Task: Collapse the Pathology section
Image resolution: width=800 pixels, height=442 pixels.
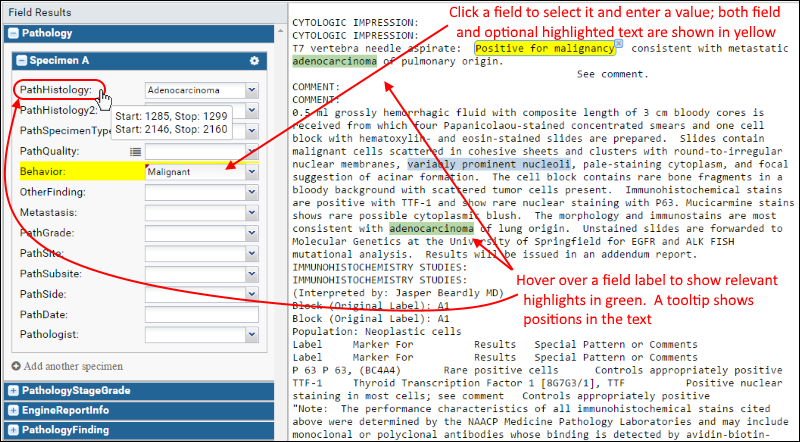Action: click(14, 34)
